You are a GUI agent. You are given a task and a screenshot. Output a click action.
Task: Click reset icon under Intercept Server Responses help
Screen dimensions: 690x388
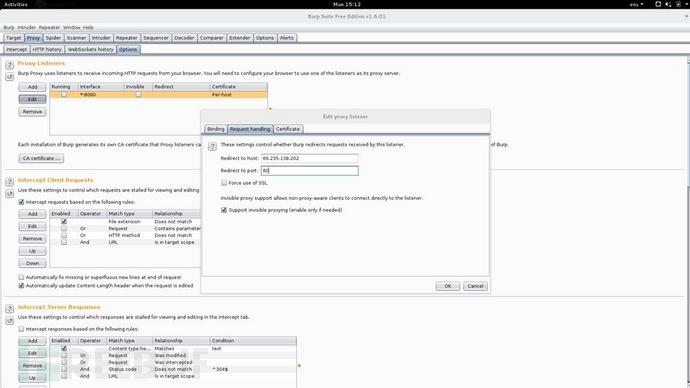10,321
